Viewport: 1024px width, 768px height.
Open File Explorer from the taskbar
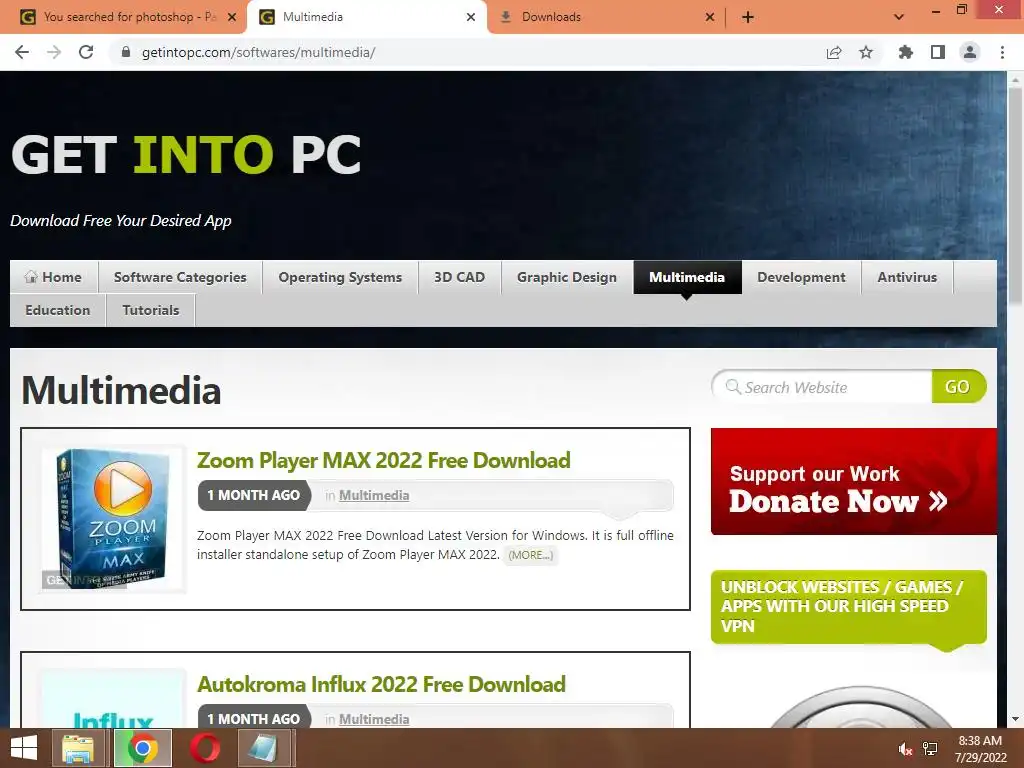(x=78, y=748)
